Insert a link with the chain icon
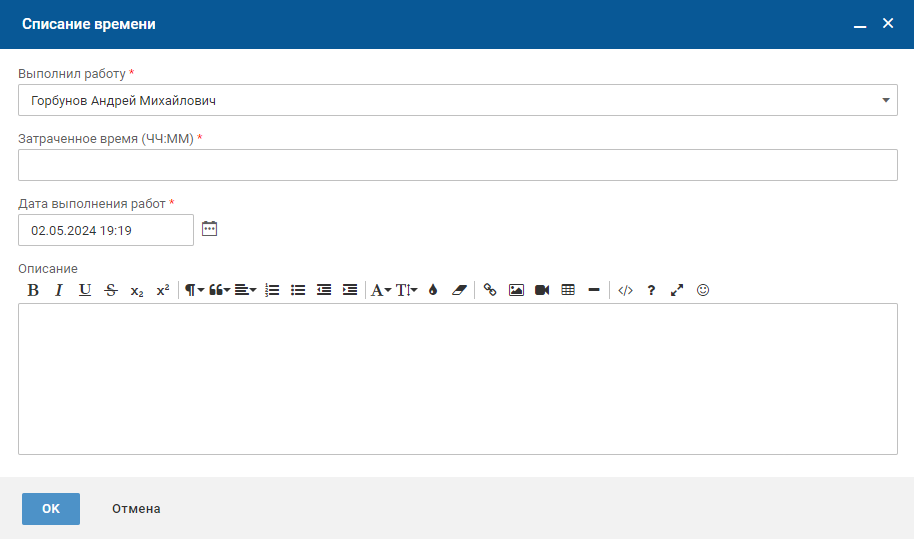Screen dimensions: 914x539 click(490, 290)
